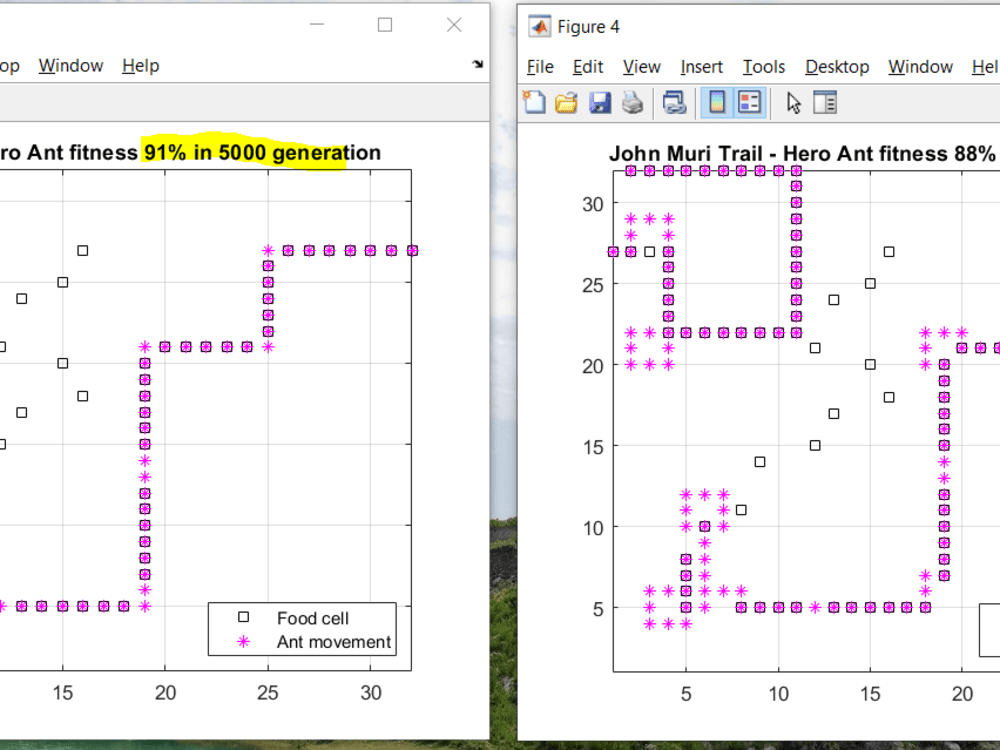Print Figure 4 using the printer icon
The height and width of the screenshot is (750, 1000).
(x=633, y=102)
